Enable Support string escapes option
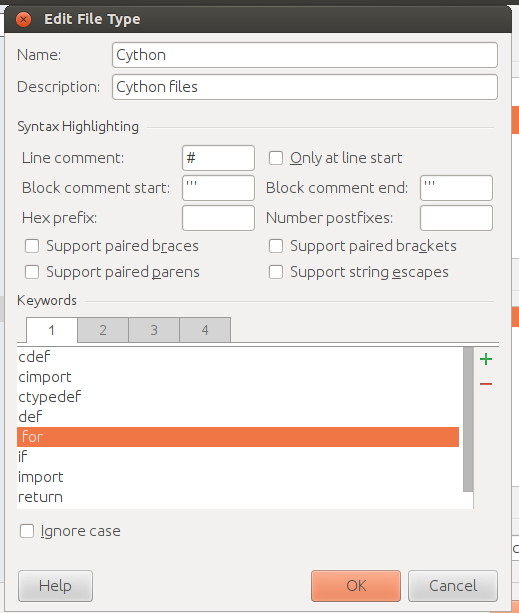This screenshot has height=613, width=519. [x=276, y=272]
